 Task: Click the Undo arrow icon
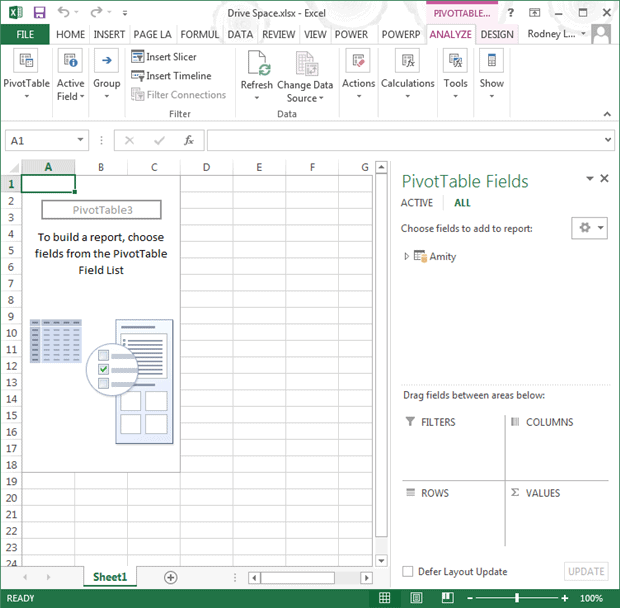(64, 12)
